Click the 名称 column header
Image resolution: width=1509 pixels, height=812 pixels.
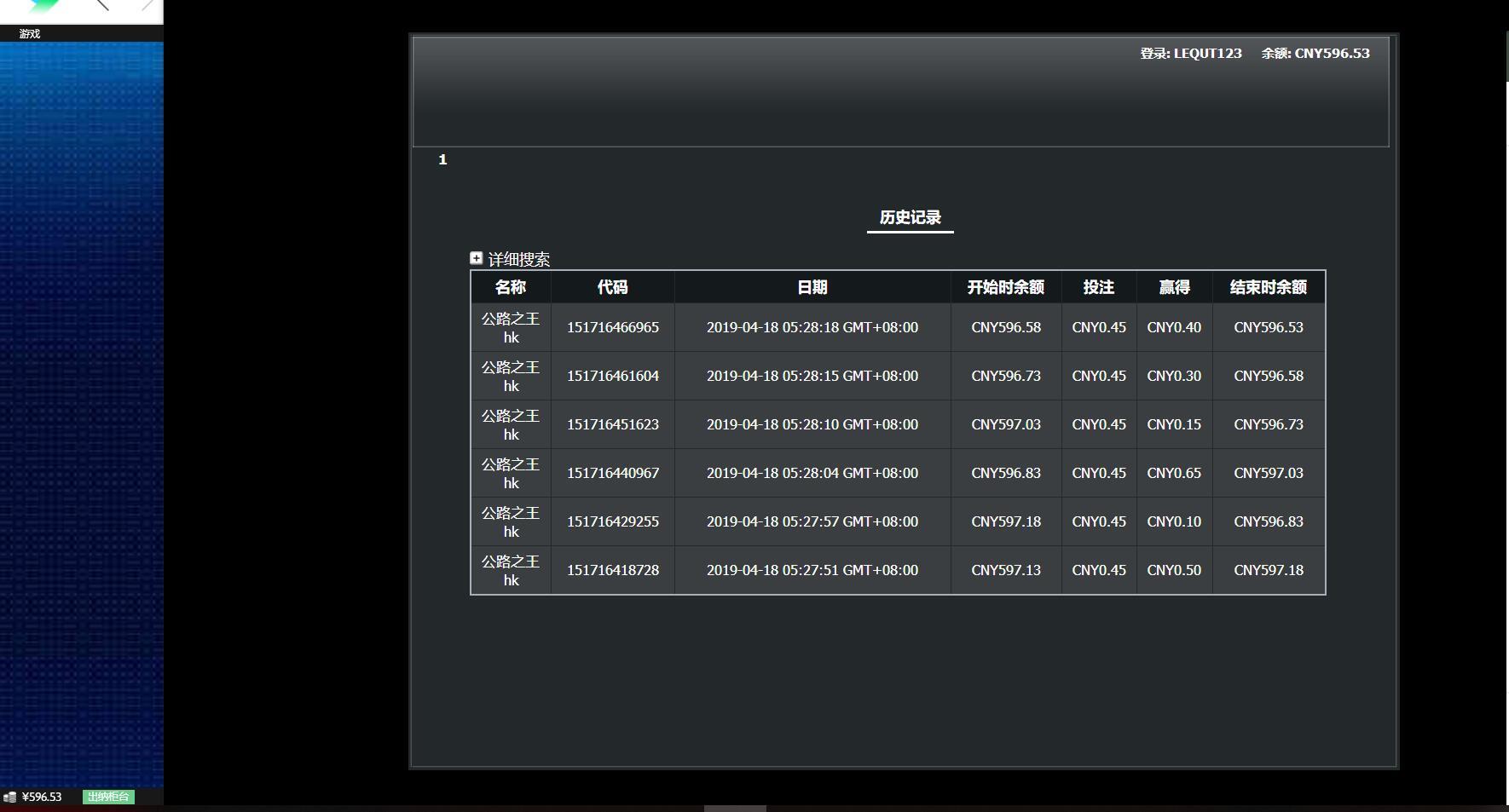[x=511, y=287]
